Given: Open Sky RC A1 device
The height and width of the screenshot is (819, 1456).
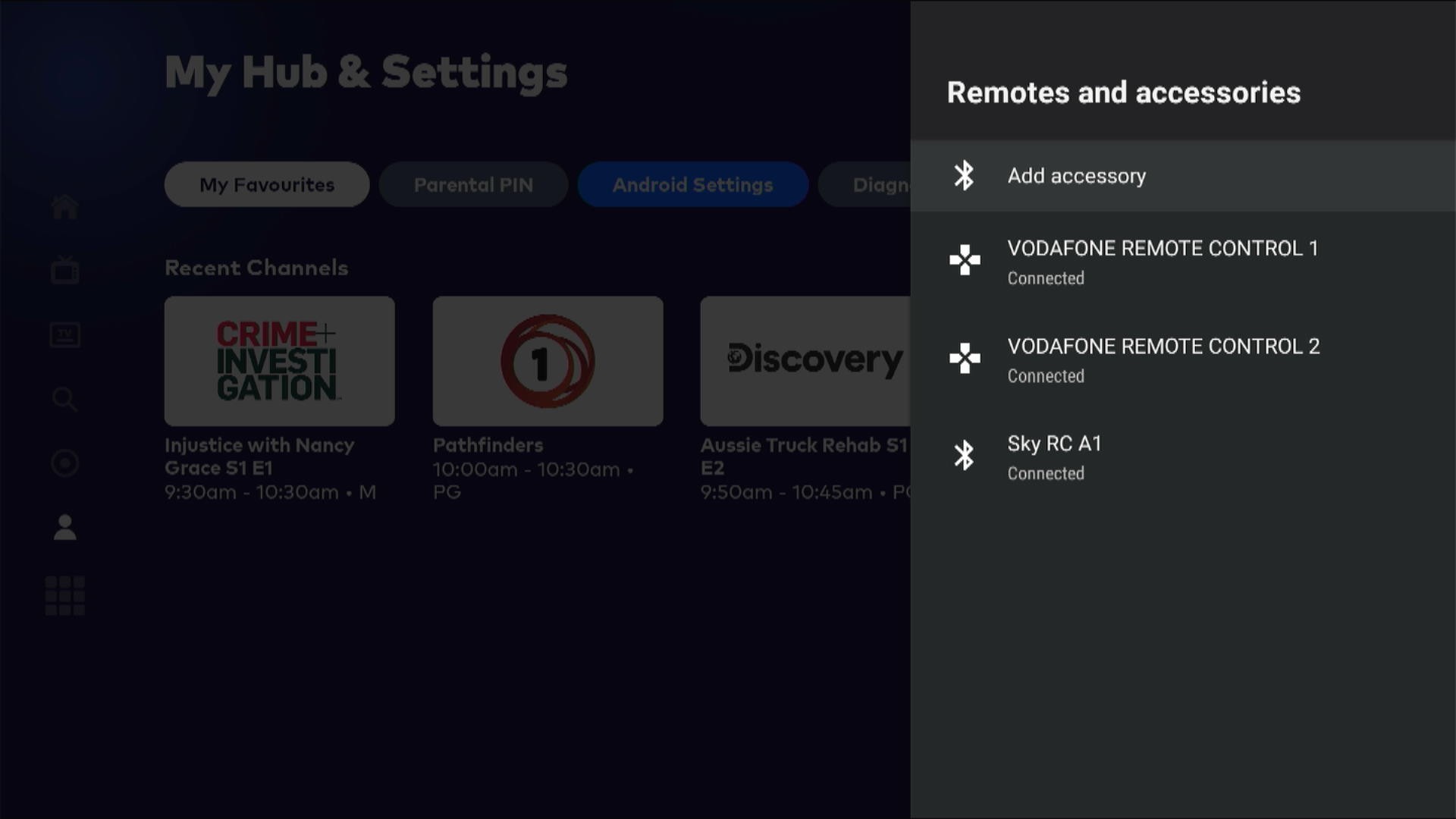Looking at the screenshot, I should tap(1183, 457).
